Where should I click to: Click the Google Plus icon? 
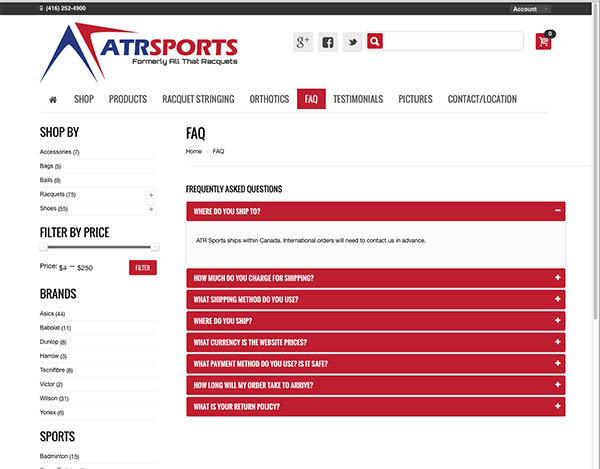[303, 42]
